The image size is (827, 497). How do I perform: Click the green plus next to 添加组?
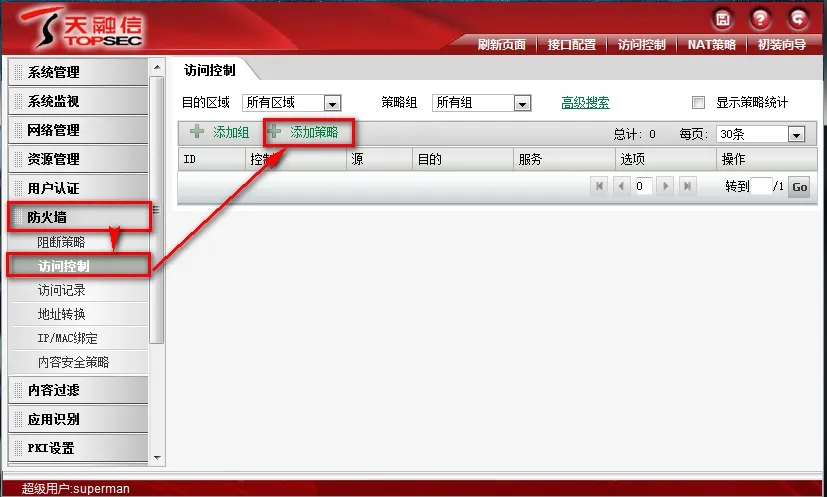[x=197, y=131]
